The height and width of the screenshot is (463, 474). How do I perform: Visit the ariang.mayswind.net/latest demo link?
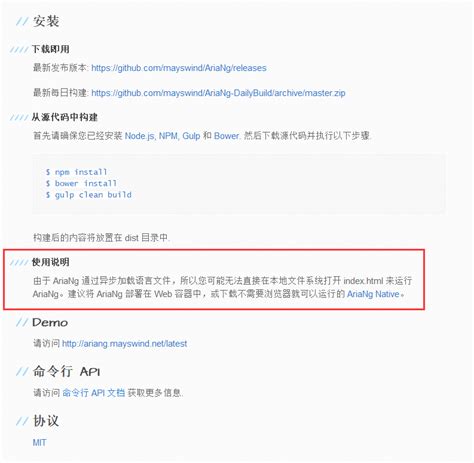(125, 344)
